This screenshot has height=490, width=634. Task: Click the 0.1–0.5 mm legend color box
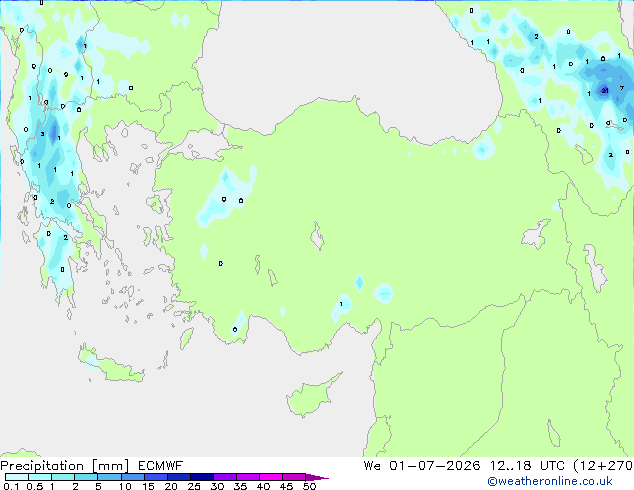pyautogui.click(x=17, y=477)
